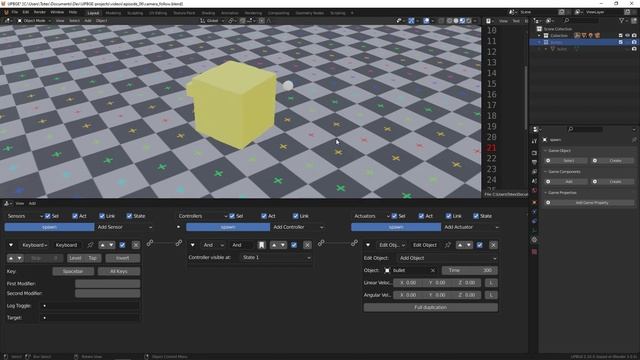The width and height of the screenshot is (640, 360).
Task: Remove the Edit Object actuator with X button
Action: coord(493,245)
